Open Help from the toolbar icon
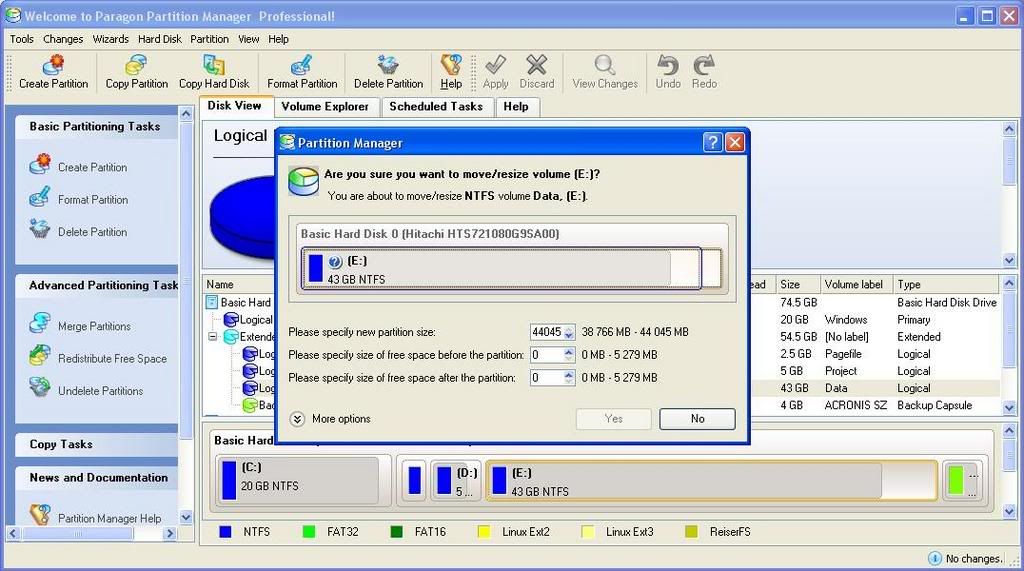This screenshot has width=1024, height=571. [x=451, y=66]
